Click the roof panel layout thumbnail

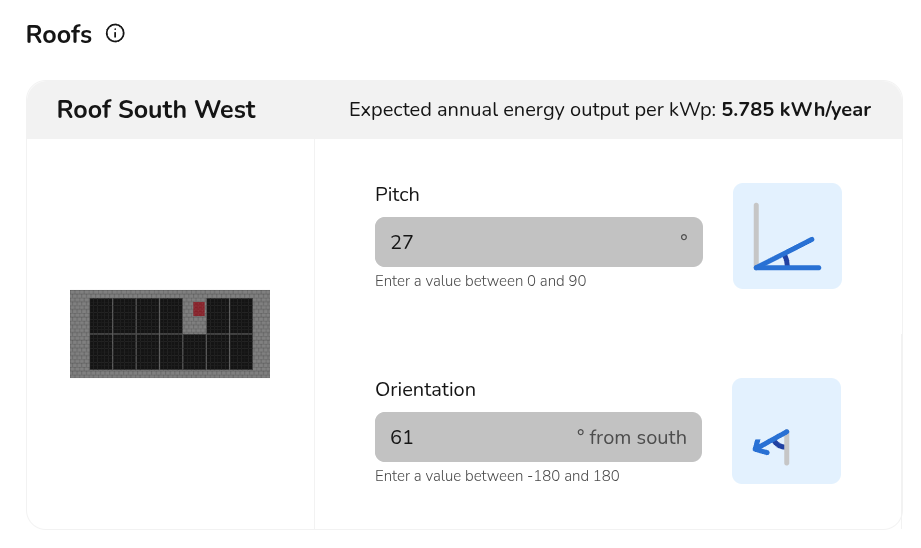tap(170, 334)
